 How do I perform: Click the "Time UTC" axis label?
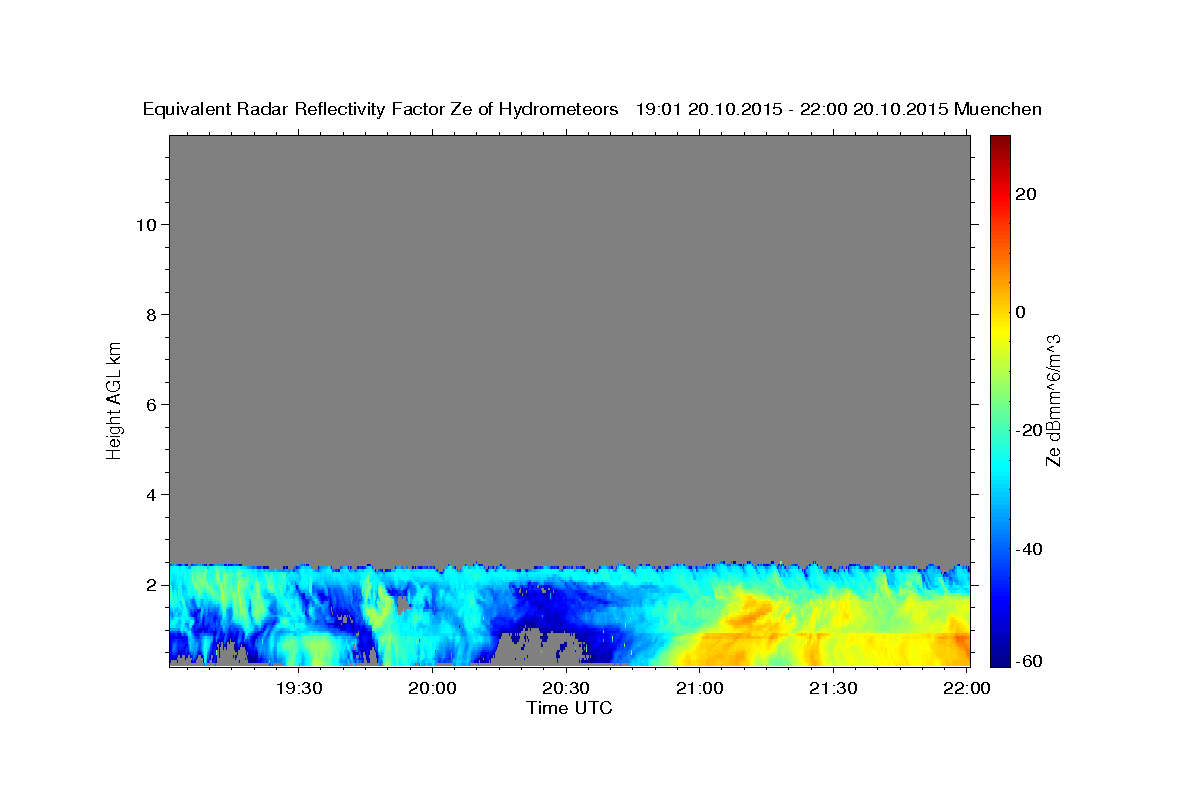tap(569, 708)
